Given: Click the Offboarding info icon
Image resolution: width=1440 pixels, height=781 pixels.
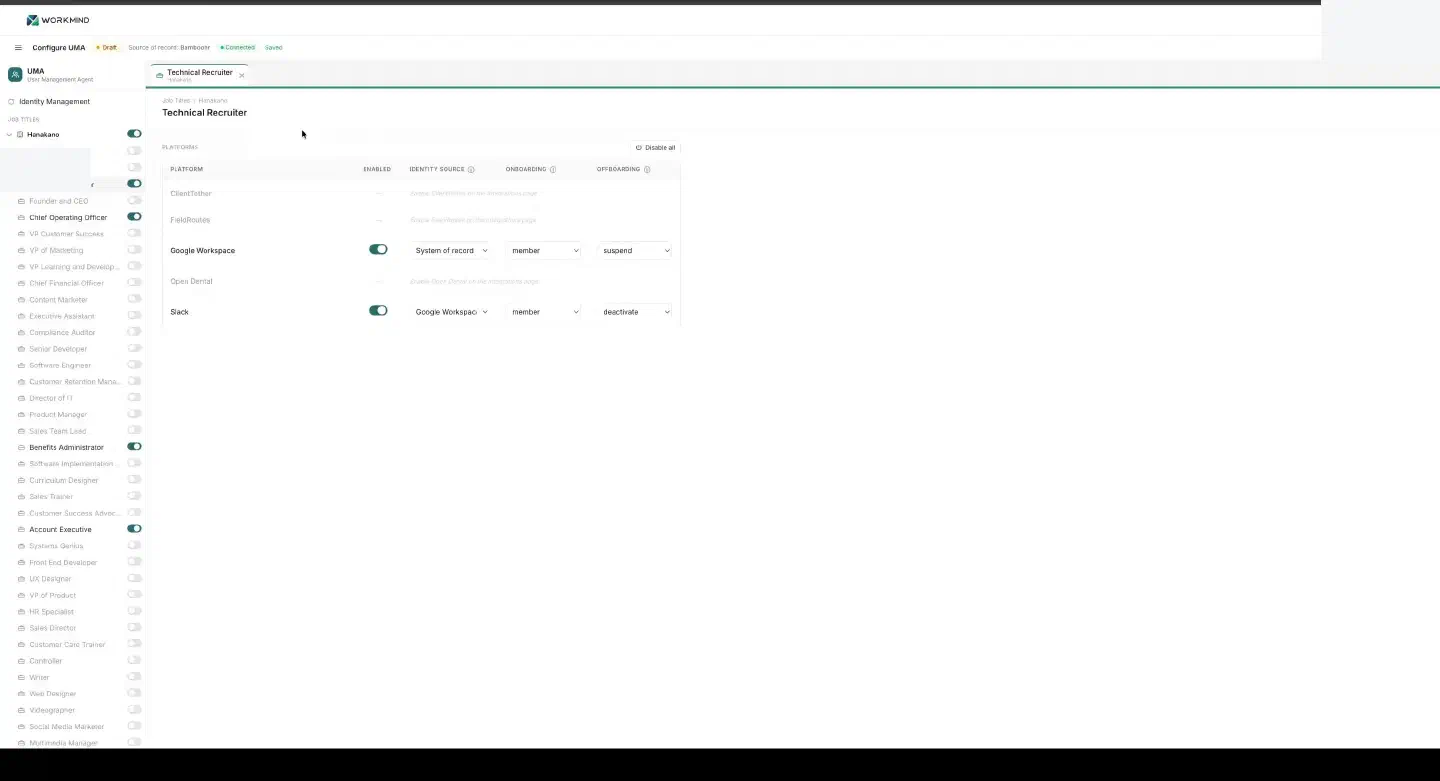Looking at the screenshot, I should tap(647, 170).
